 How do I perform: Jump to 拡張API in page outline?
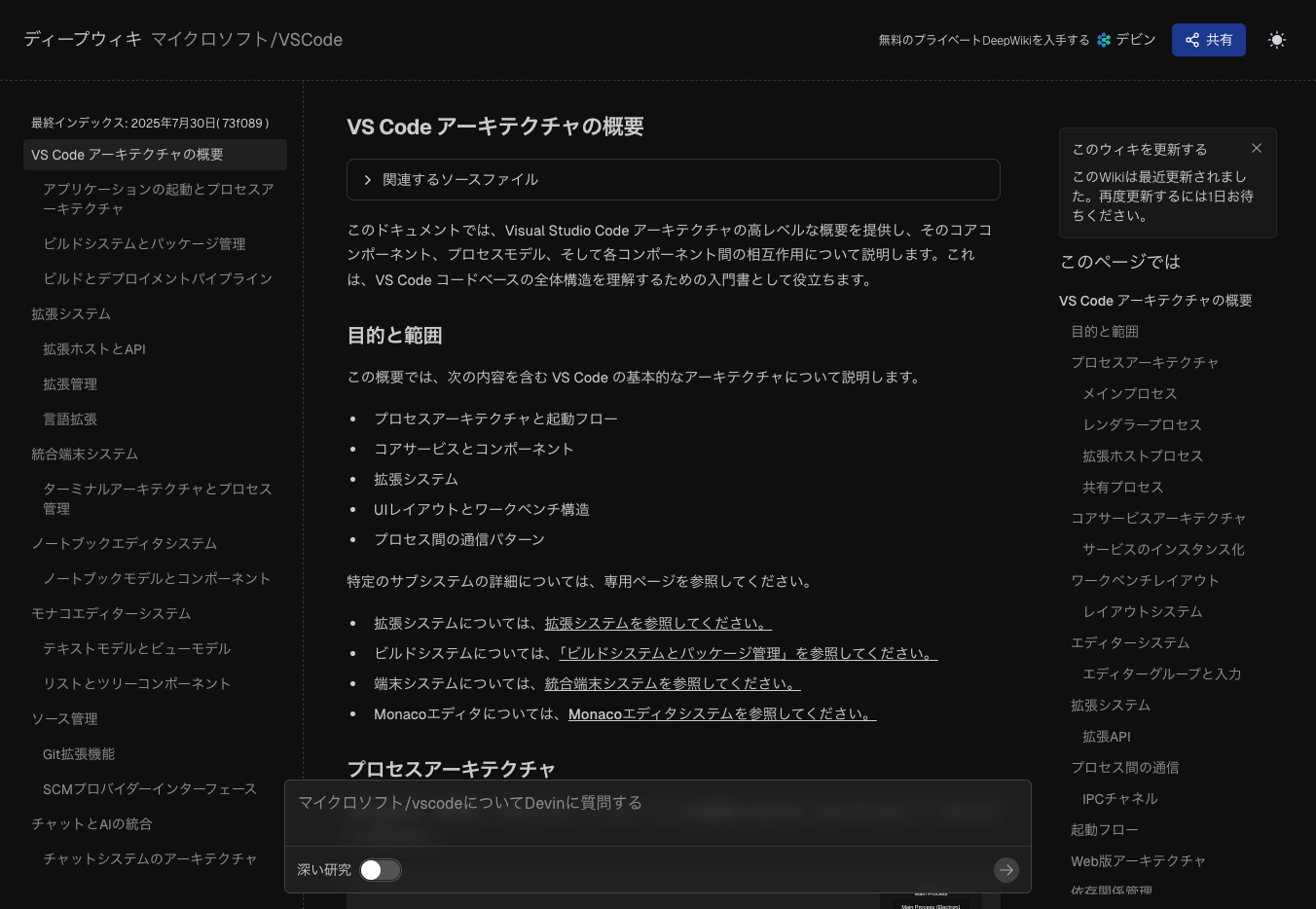[x=1107, y=737]
